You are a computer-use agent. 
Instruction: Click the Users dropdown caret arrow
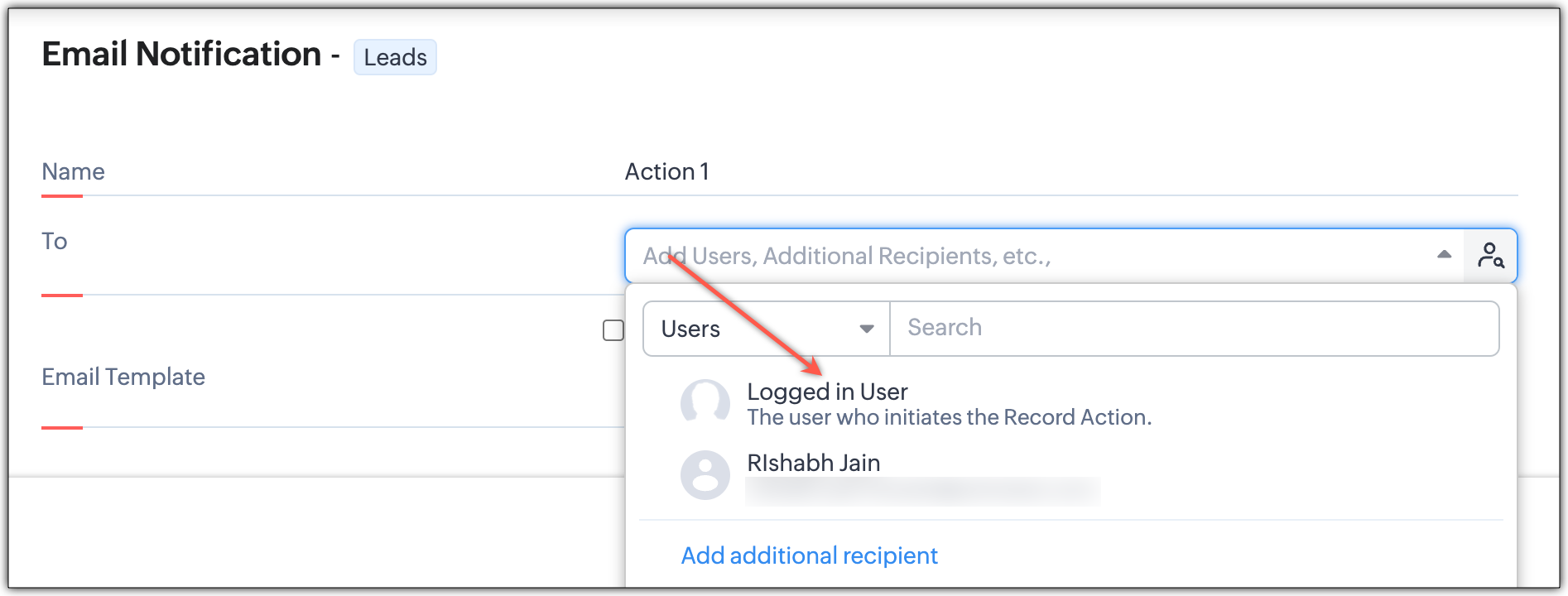[x=867, y=329]
